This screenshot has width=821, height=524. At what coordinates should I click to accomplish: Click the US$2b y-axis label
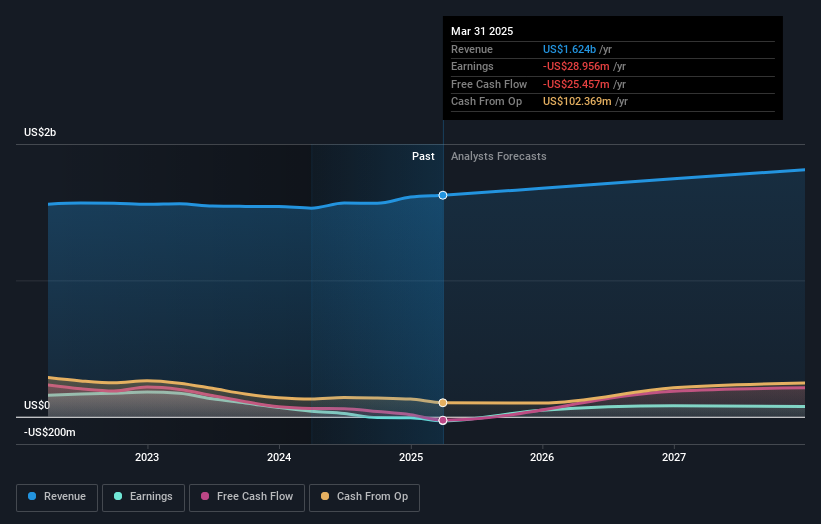point(40,132)
